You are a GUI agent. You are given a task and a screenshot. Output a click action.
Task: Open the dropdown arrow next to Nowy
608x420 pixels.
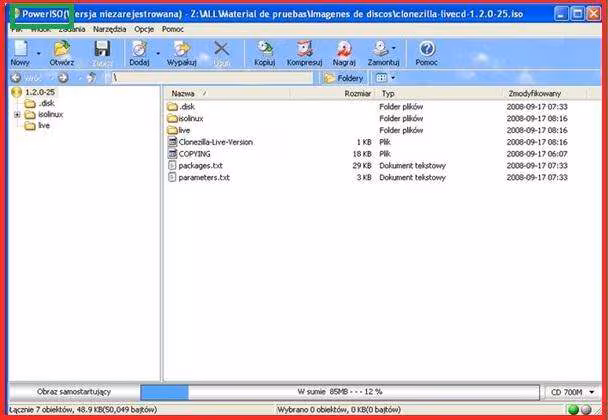click(x=39, y=53)
